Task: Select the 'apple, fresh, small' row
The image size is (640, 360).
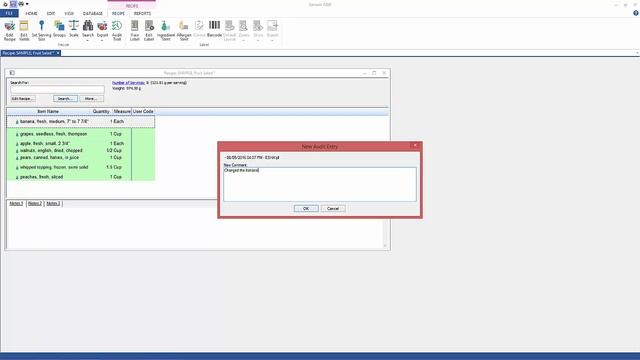Action: point(81,144)
